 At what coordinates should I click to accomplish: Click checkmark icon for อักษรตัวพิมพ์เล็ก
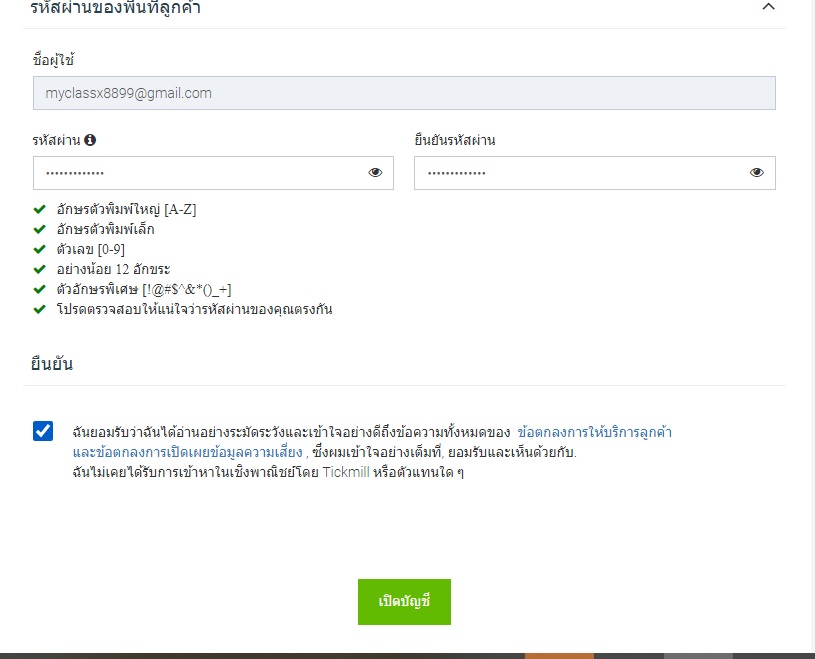click(x=39, y=230)
